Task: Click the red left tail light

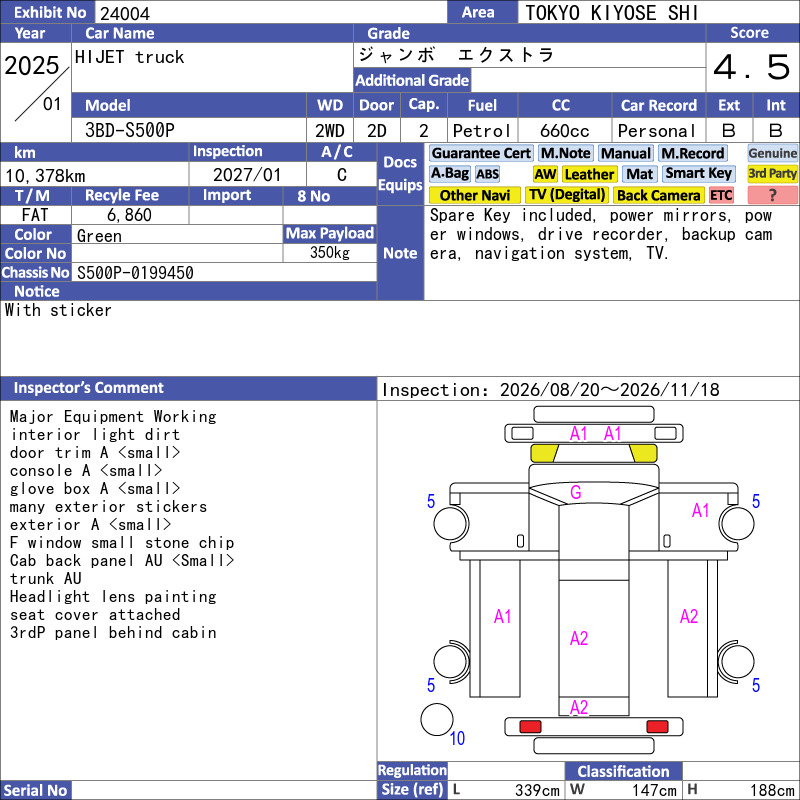Action: [530, 727]
